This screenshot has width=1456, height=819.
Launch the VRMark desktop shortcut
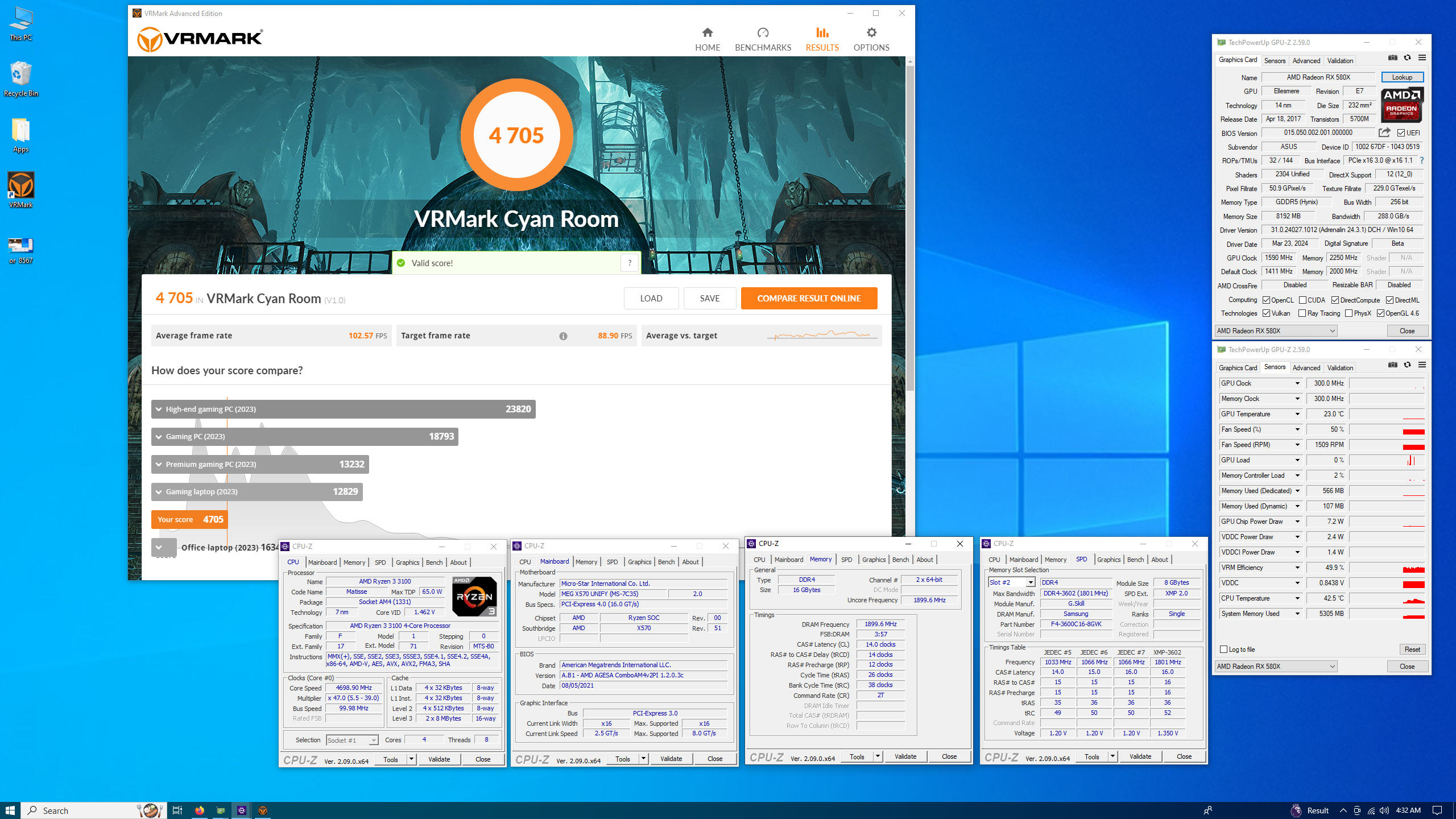pos(20,190)
